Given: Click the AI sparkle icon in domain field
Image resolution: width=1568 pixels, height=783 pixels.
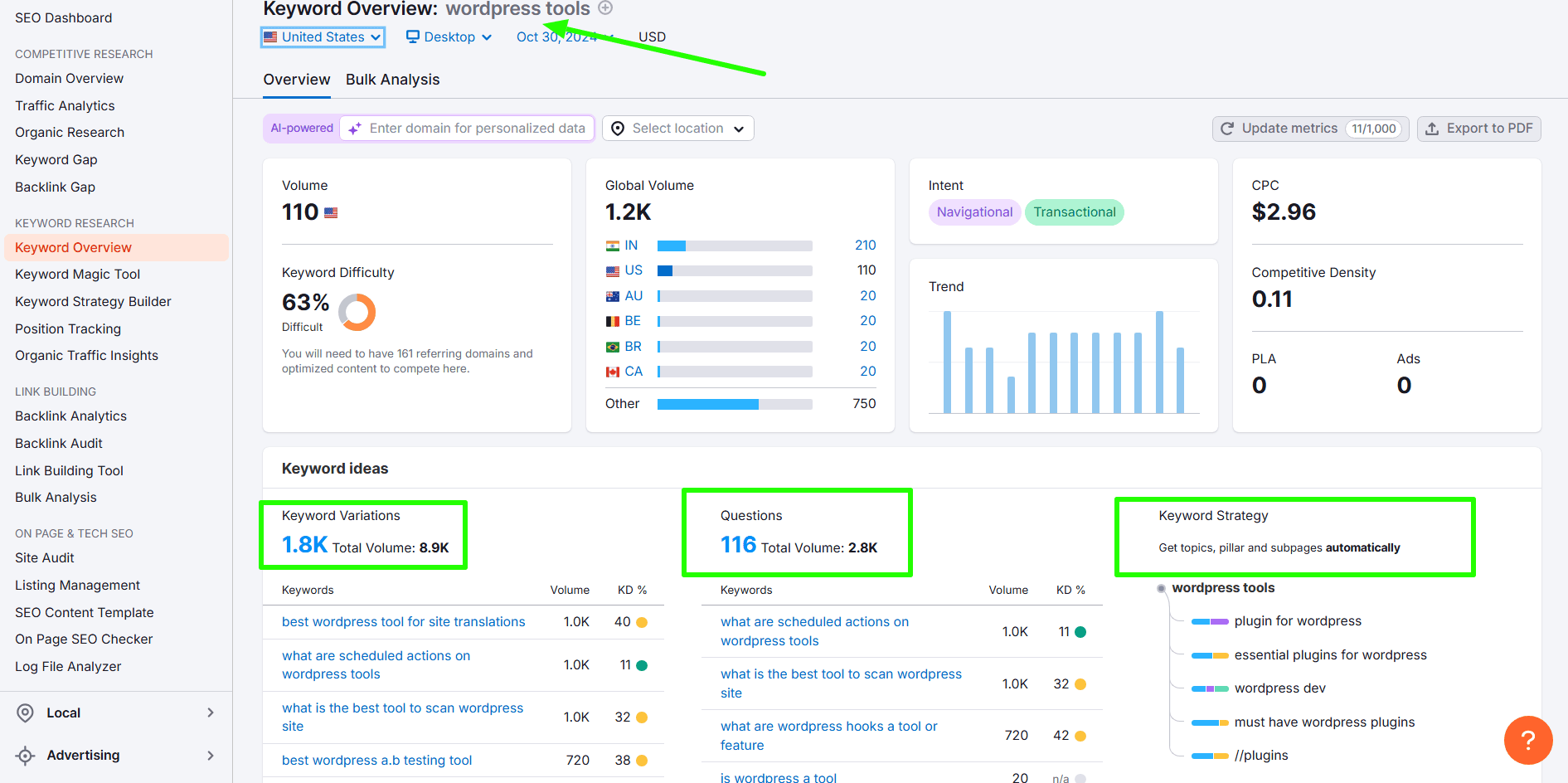Looking at the screenshot, I should 355,129.
